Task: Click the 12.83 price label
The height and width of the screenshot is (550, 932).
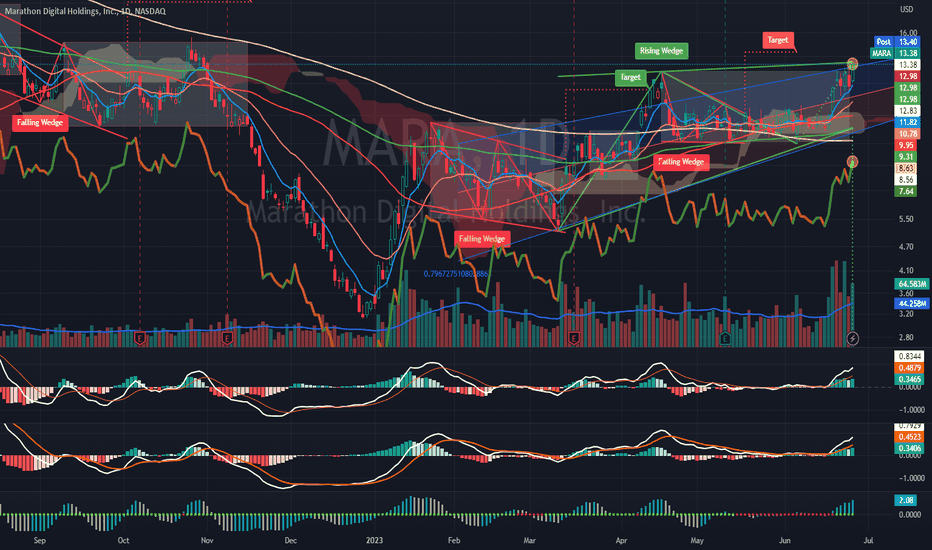Action: (908, 111)
